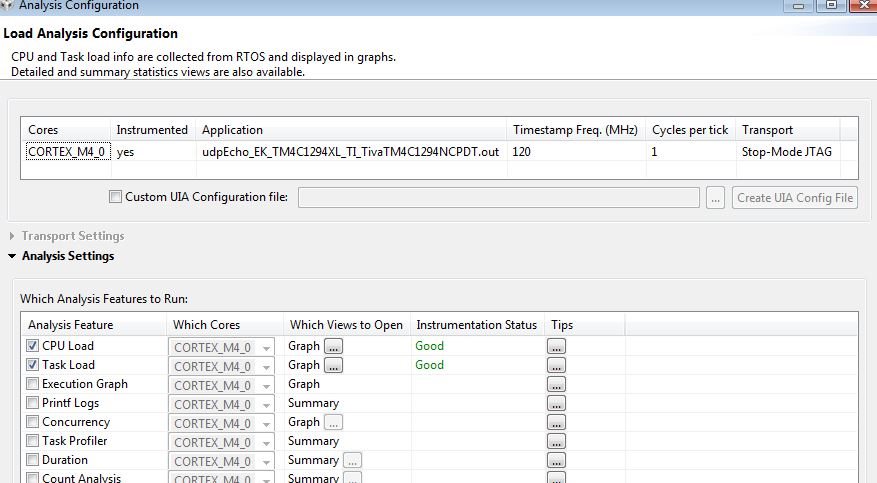Open the Tips button for CPU Load
Viewport: 877px width, 483px height.
(x=556, y=346)
